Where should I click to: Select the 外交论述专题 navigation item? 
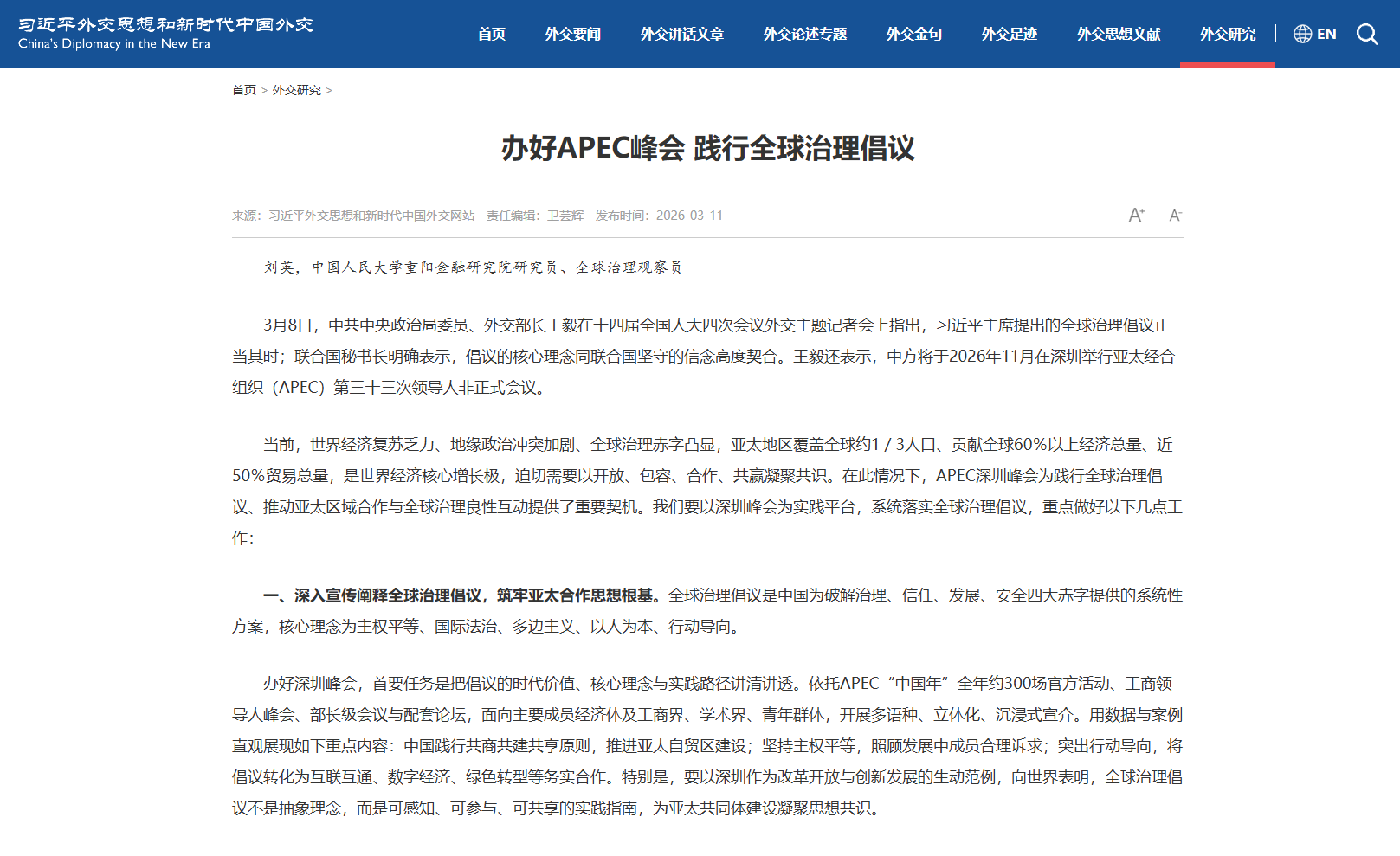pyautogui.click(x=804, y=34)
